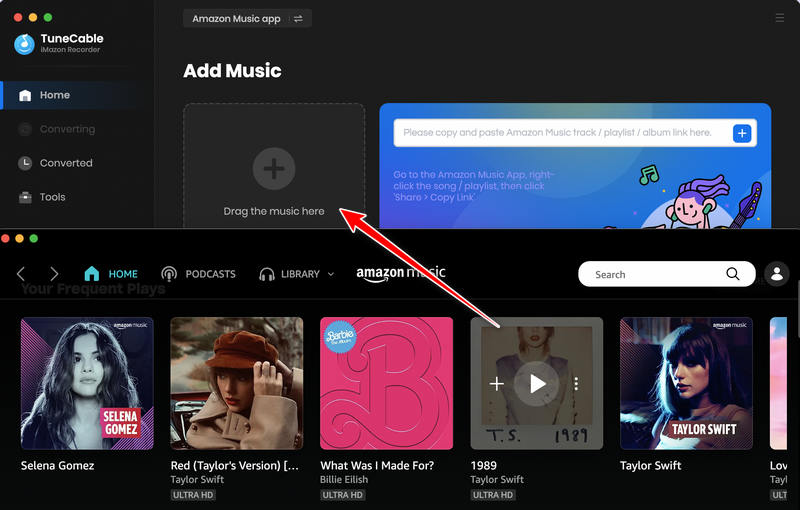The height and width of the screenshot is (510, 800).
Task: Open the Selena Gomez cover art
Action: [x=87, y=384]
